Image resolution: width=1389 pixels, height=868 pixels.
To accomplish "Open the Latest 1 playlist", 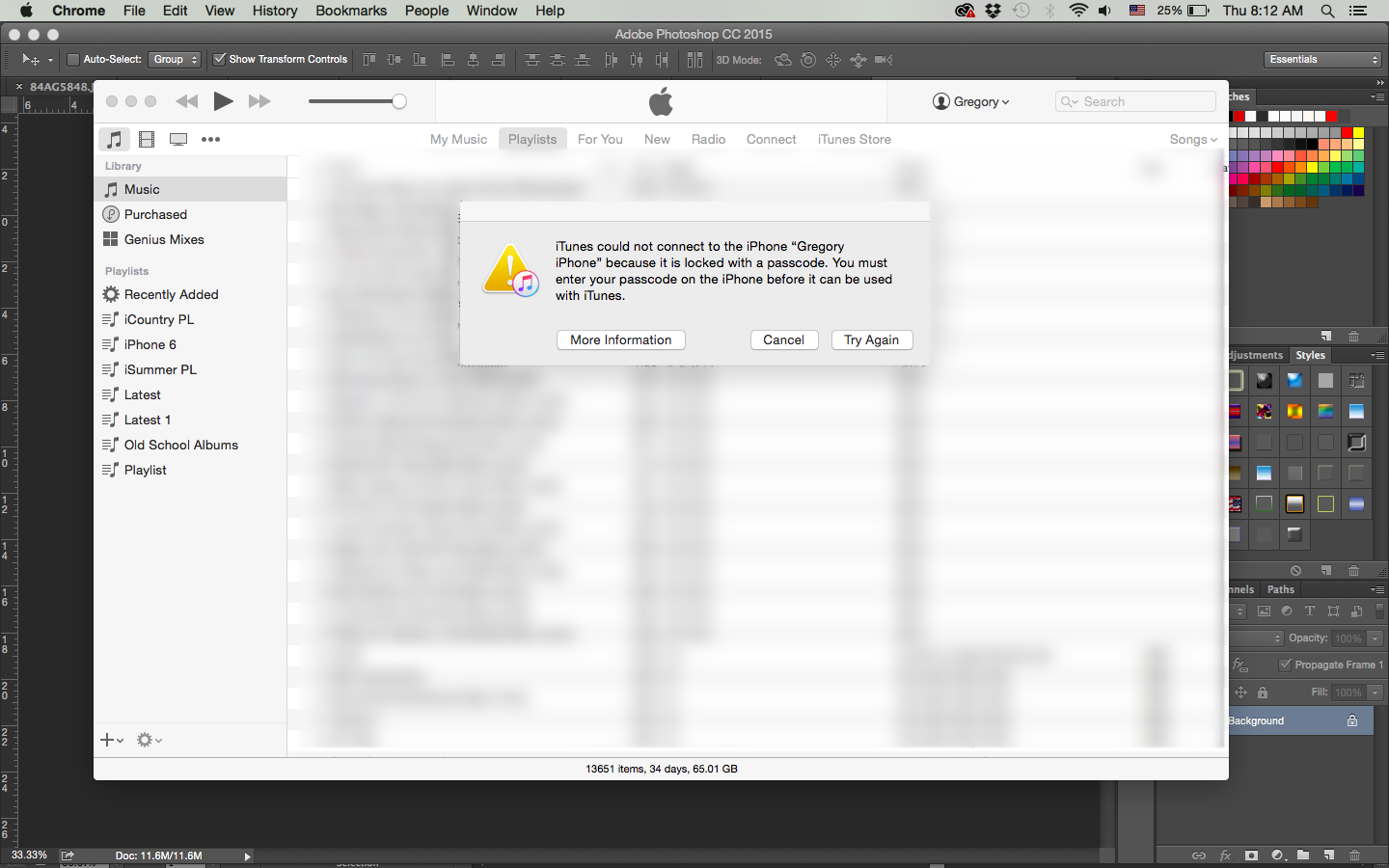I will [190, 420].
